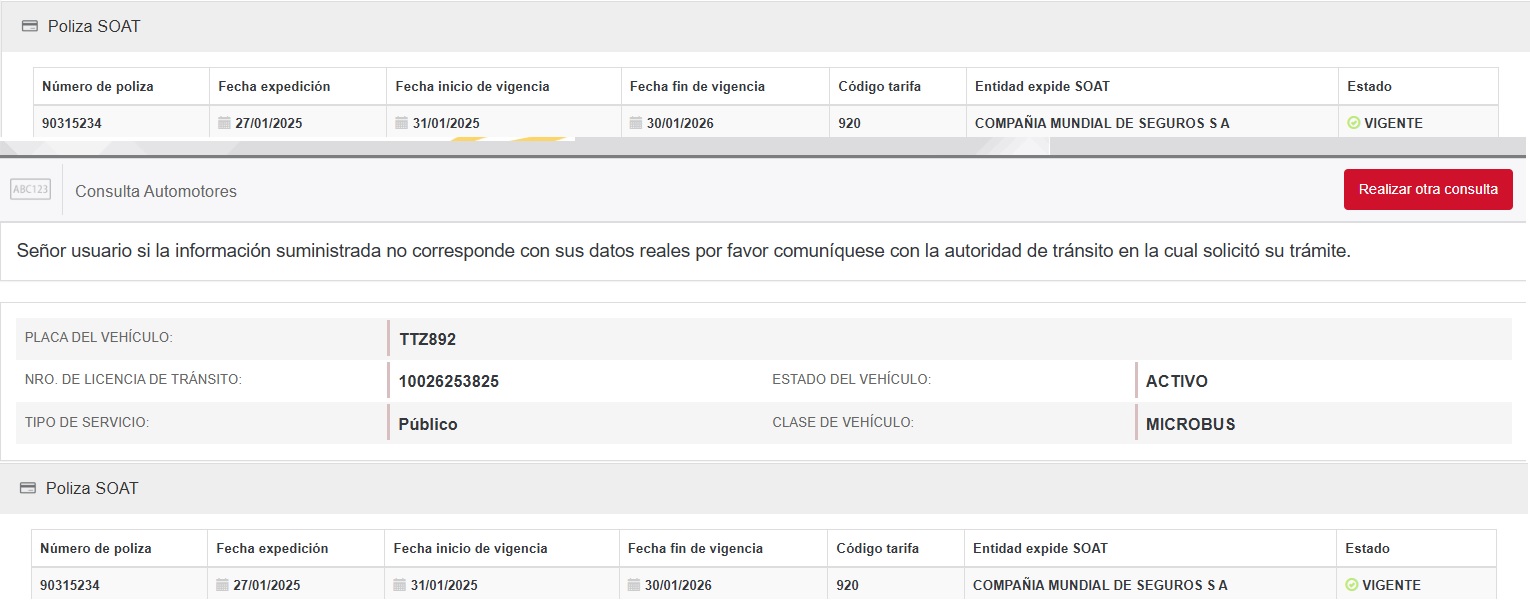1530x615 pixels.
Task: Click the Entidad expide SOAT column header in the bottom table
Action: [1040, 548]
